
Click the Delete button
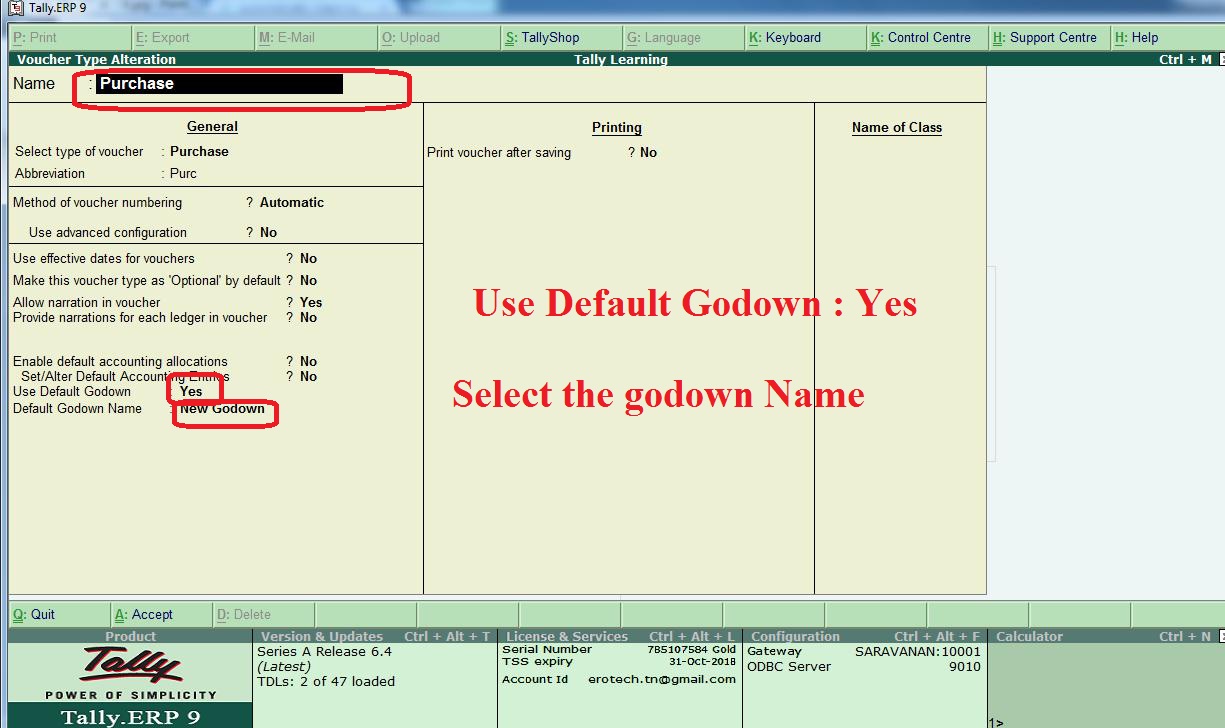tap(264, 615)
